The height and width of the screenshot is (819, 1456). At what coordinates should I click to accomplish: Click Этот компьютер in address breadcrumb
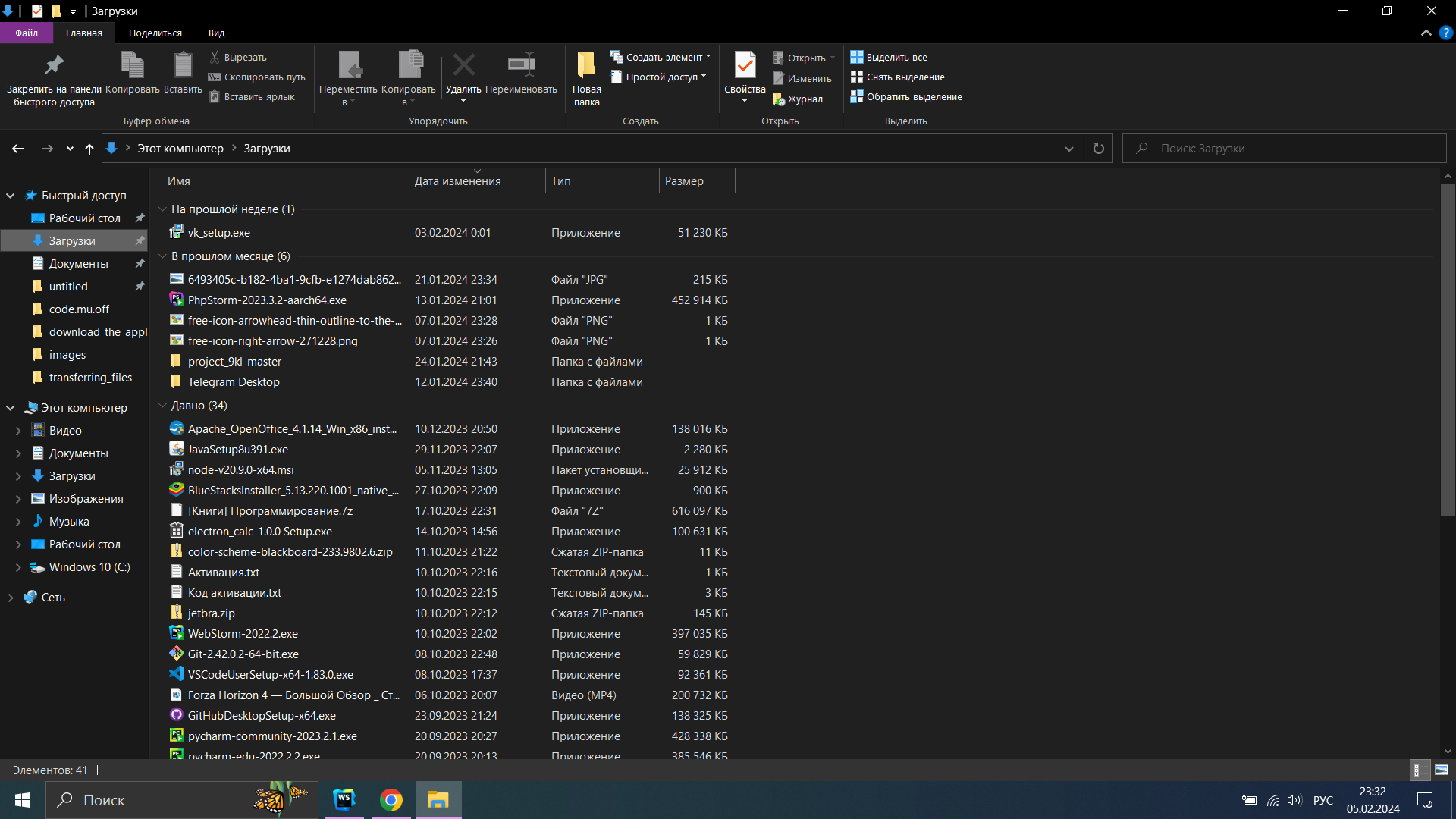tap(180, 149)
